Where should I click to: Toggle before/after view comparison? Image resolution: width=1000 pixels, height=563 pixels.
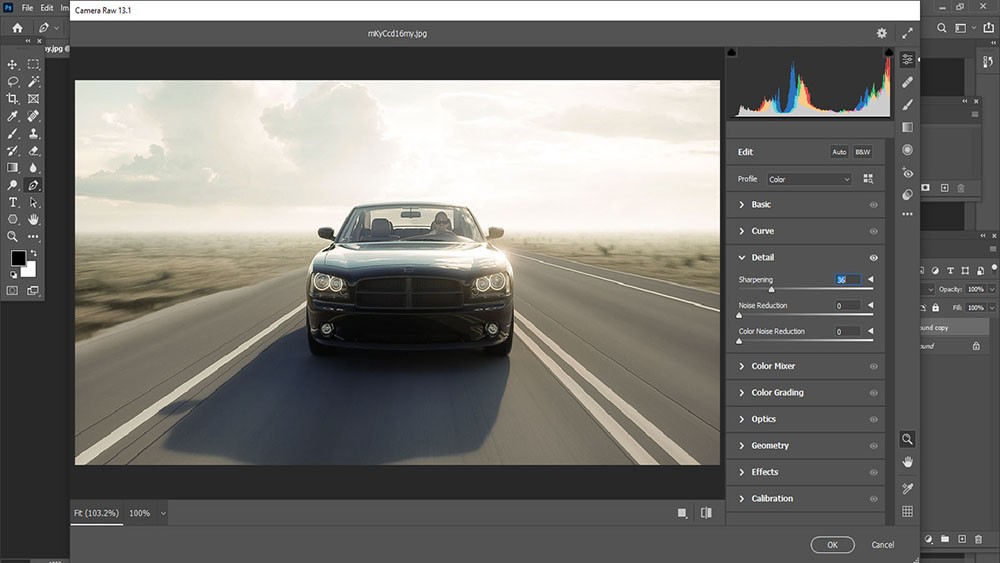pyautogui.click(x=706, y=513)
